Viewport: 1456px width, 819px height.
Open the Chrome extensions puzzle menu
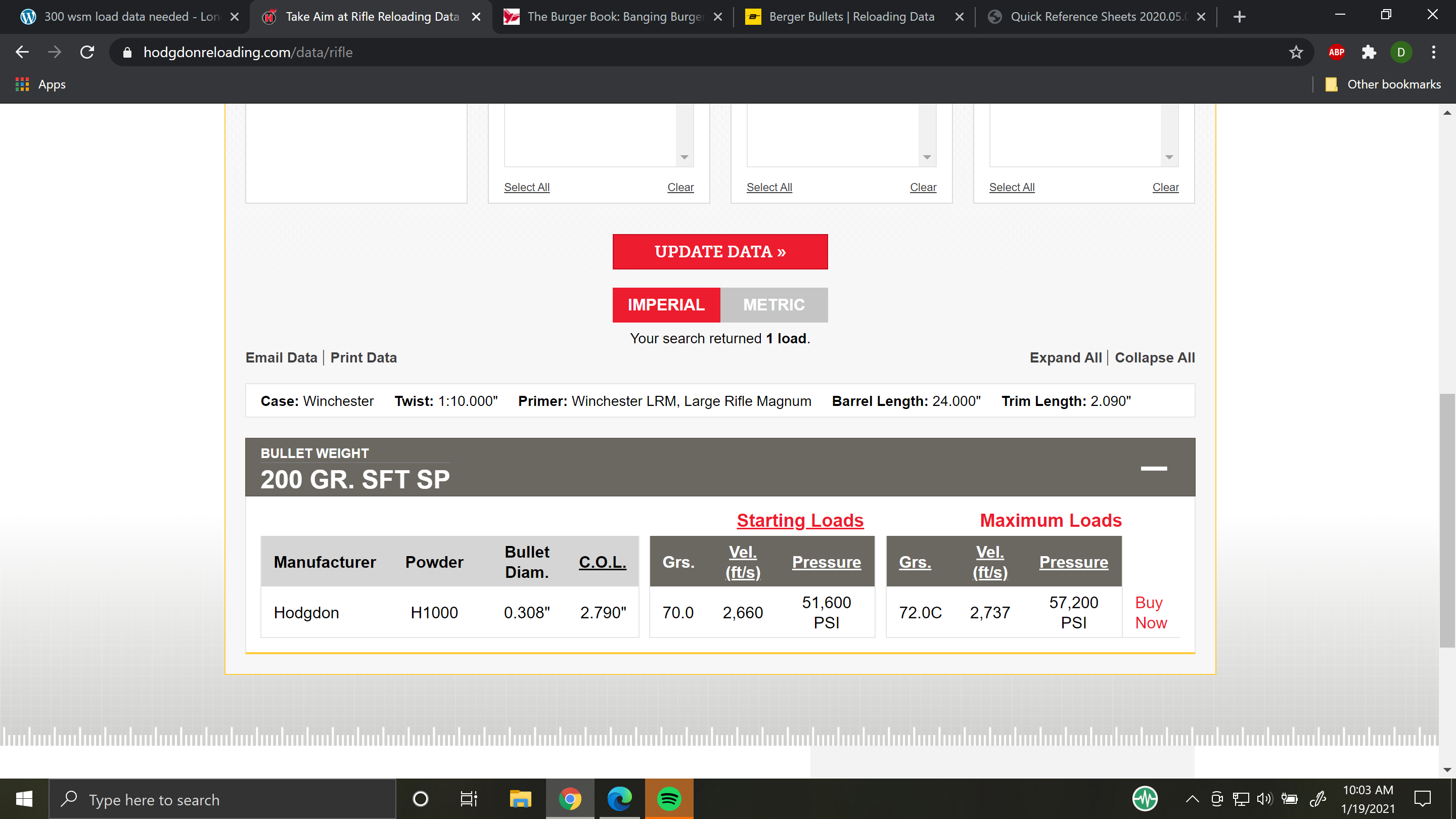1369,52
